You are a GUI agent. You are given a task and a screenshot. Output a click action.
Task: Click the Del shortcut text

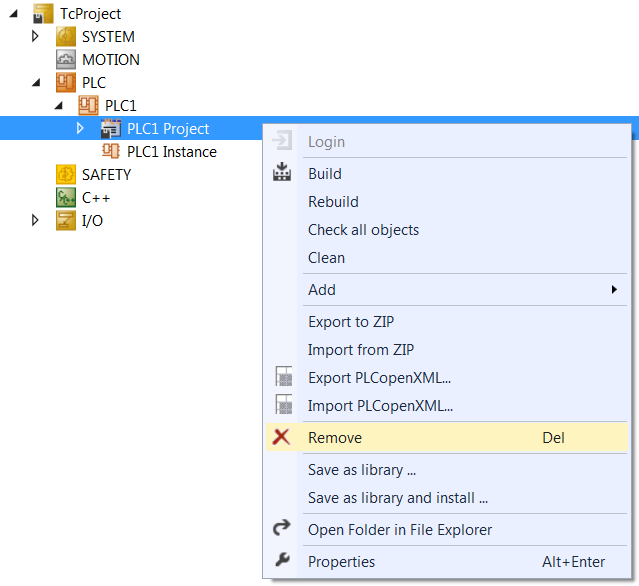(553, 438)
